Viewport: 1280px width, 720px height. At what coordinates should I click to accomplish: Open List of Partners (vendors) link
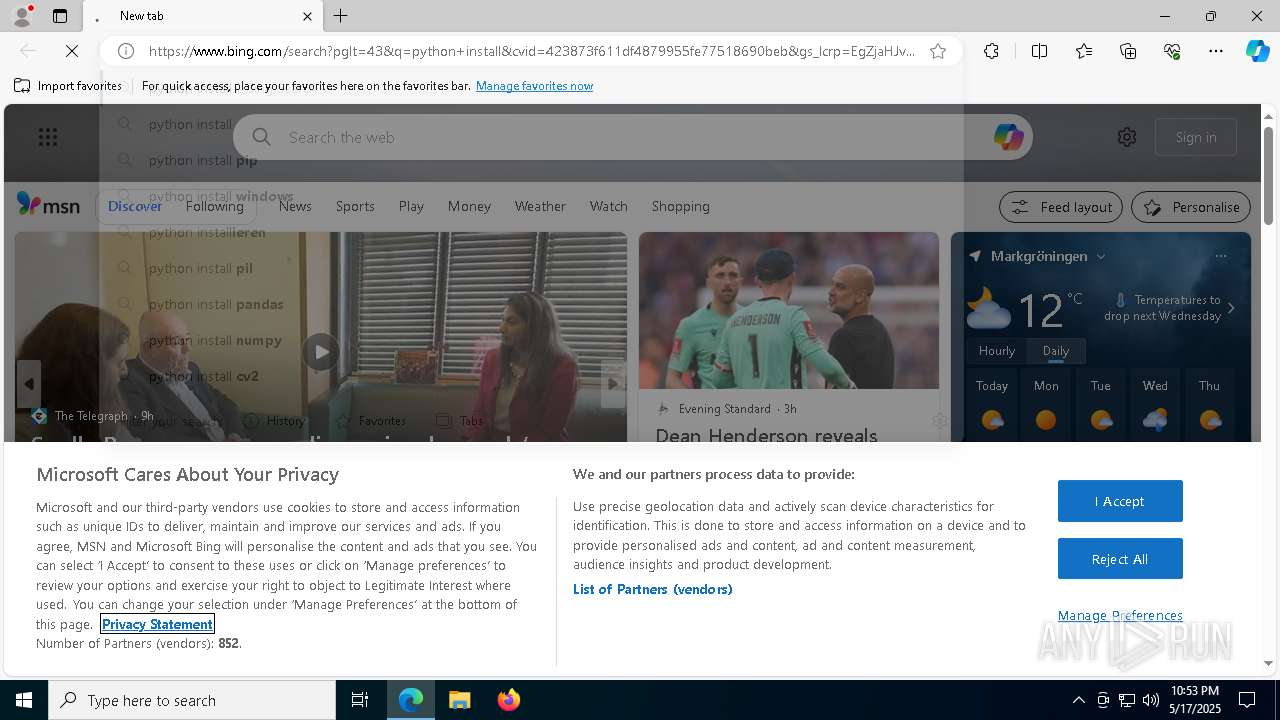652,589
